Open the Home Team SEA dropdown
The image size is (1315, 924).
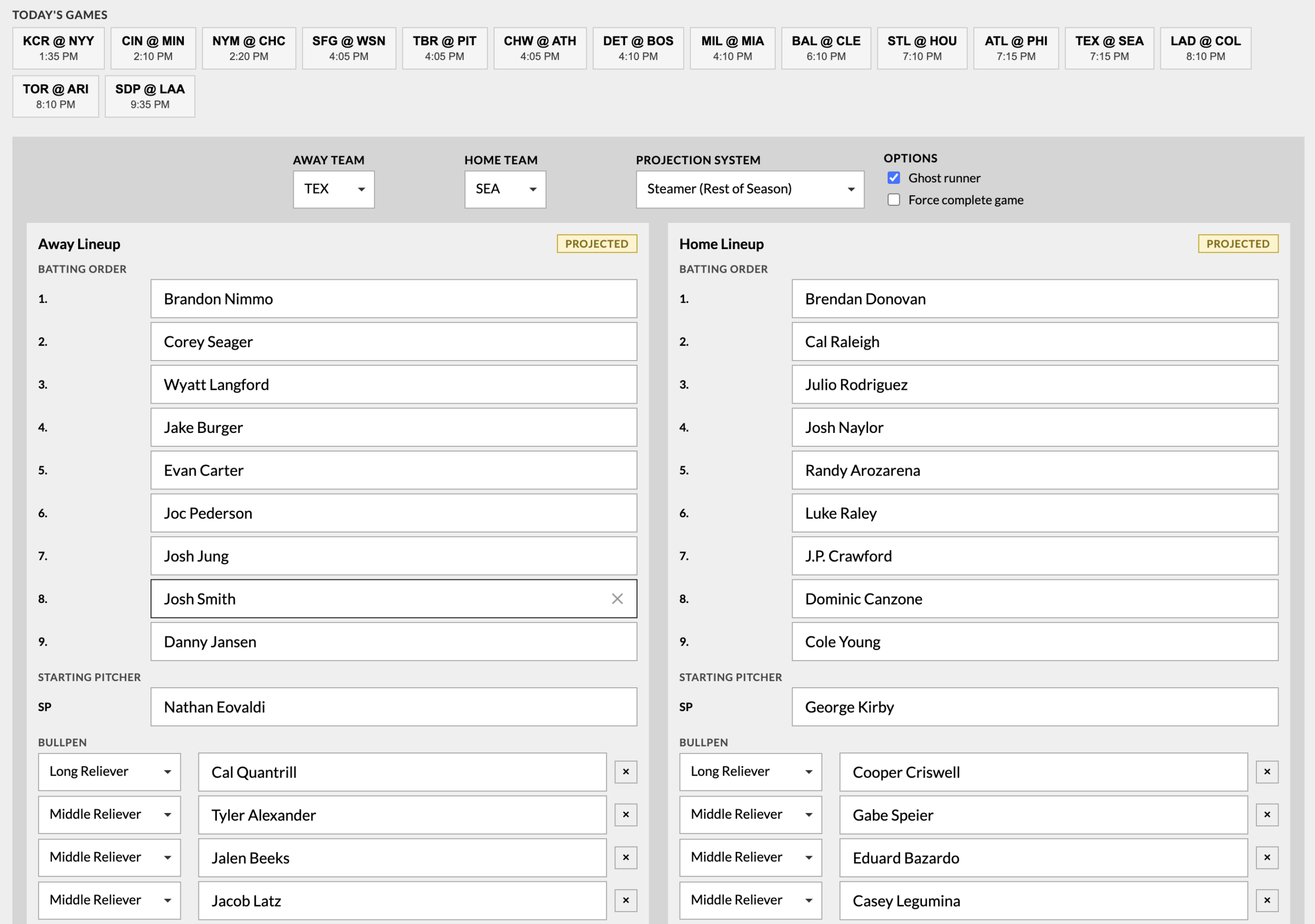504,189
